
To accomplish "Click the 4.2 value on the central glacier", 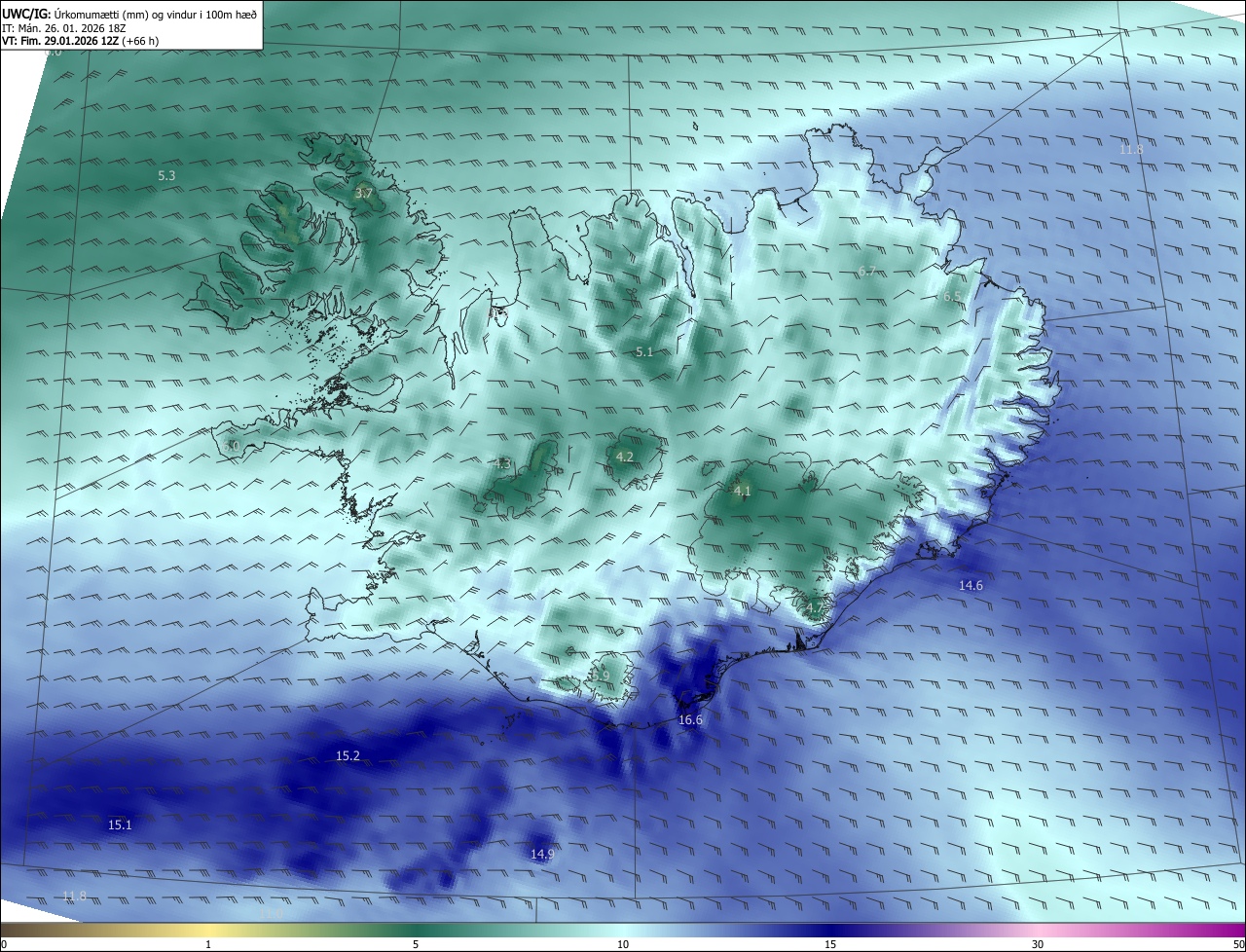I will pos(625,457).
